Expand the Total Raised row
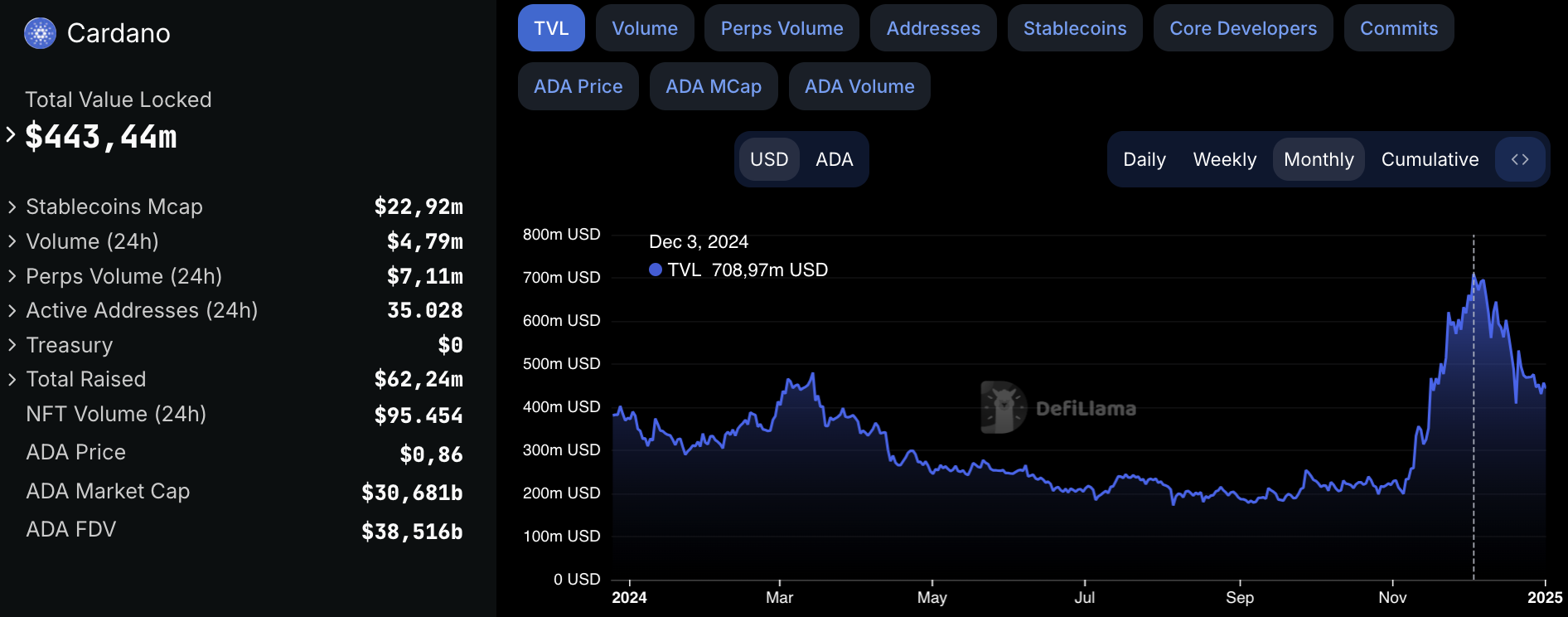 (x=12, y=379)
